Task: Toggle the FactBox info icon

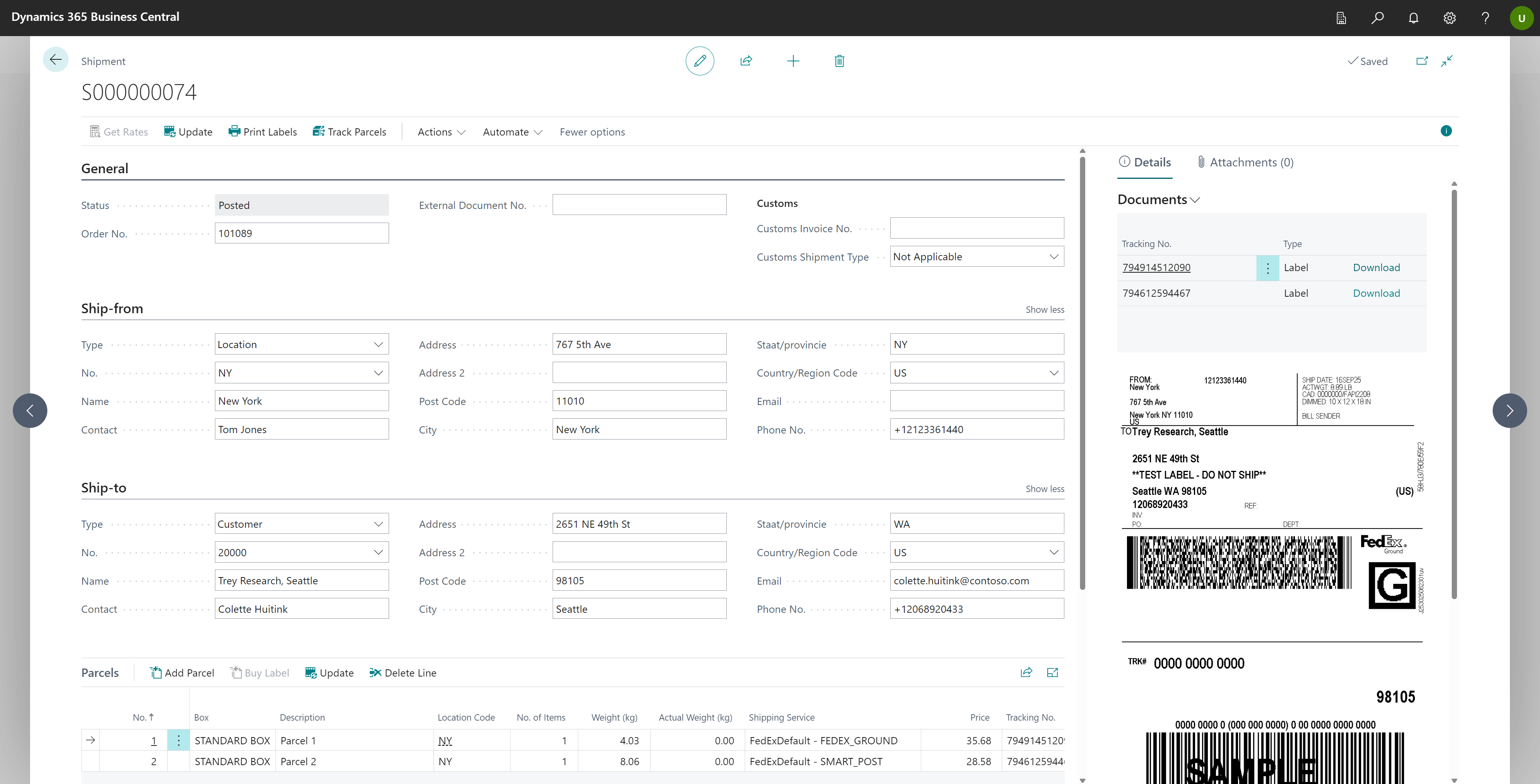Action: pyautogui.click(x=1446, y=131)
